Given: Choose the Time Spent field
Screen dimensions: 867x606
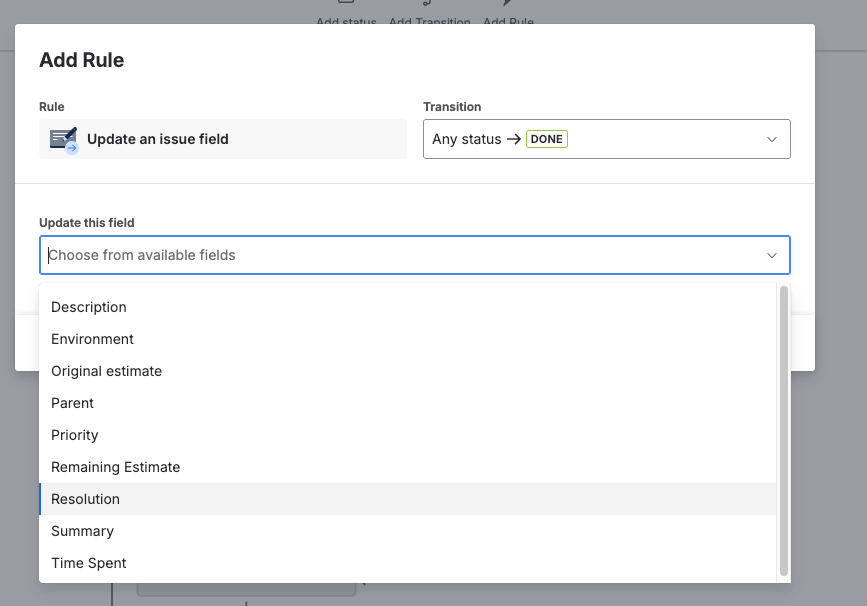Looking at the screenshot, I should (x=89, y=563).
